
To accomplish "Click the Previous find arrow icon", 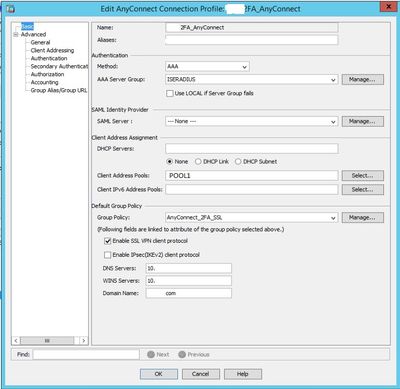I will (x=182, y=354).
